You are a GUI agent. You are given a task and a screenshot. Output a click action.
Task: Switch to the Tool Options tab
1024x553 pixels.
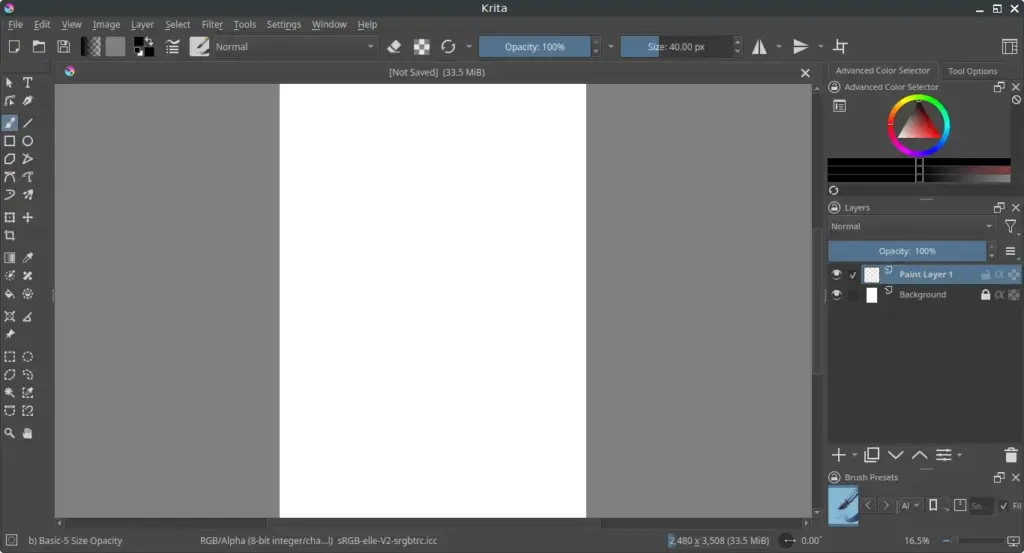[x=972, y=71]
